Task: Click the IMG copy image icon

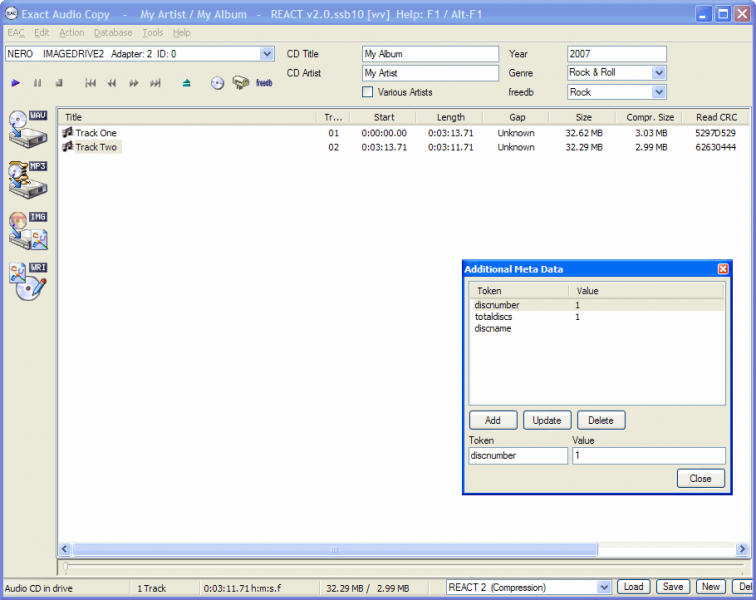Action: [27, 231]
